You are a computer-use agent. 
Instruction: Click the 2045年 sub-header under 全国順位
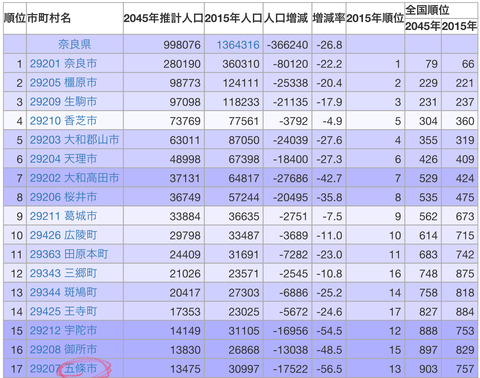[x=423, y=26]
